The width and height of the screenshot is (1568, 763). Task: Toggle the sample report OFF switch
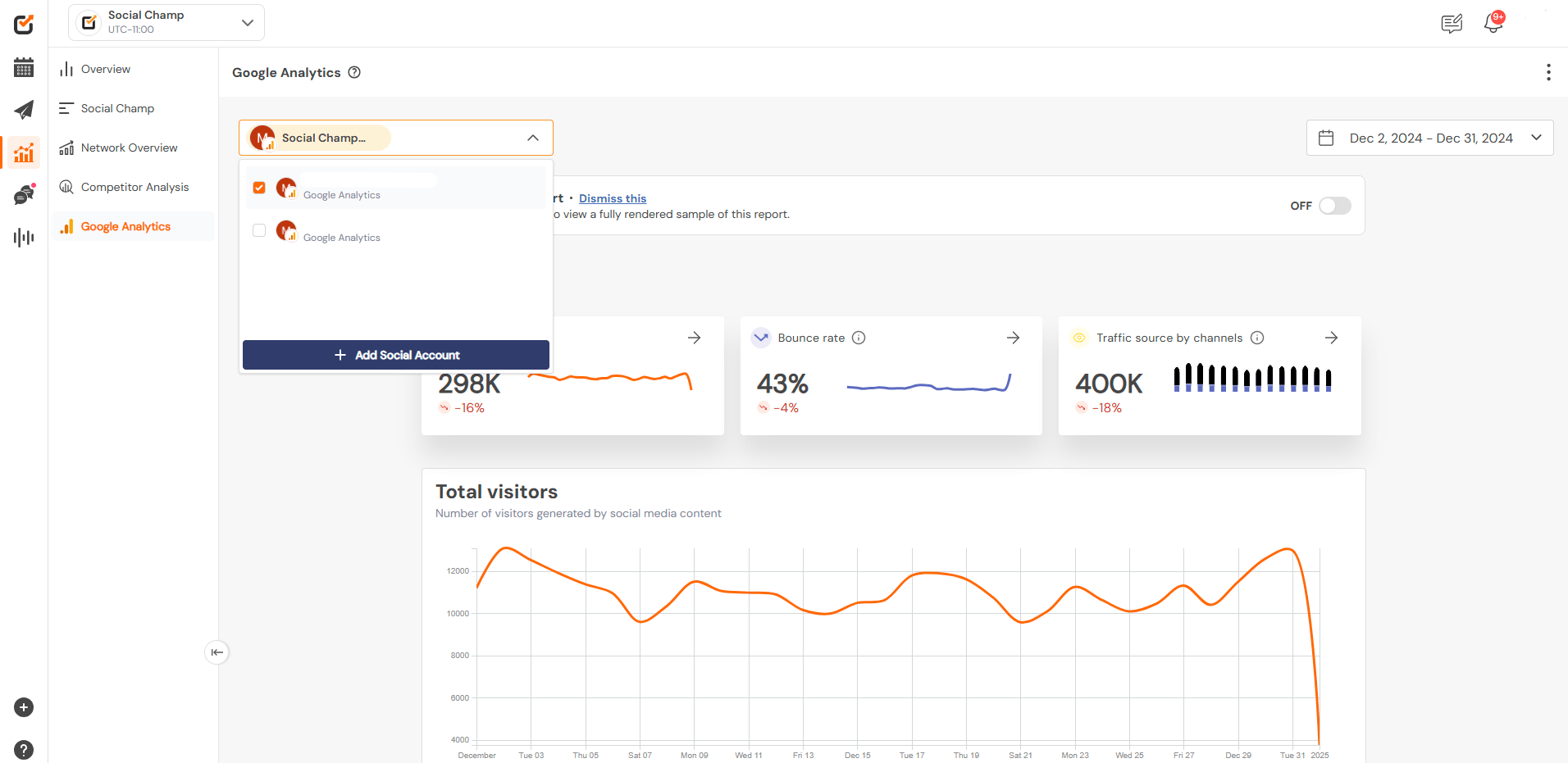[1334, 206]
